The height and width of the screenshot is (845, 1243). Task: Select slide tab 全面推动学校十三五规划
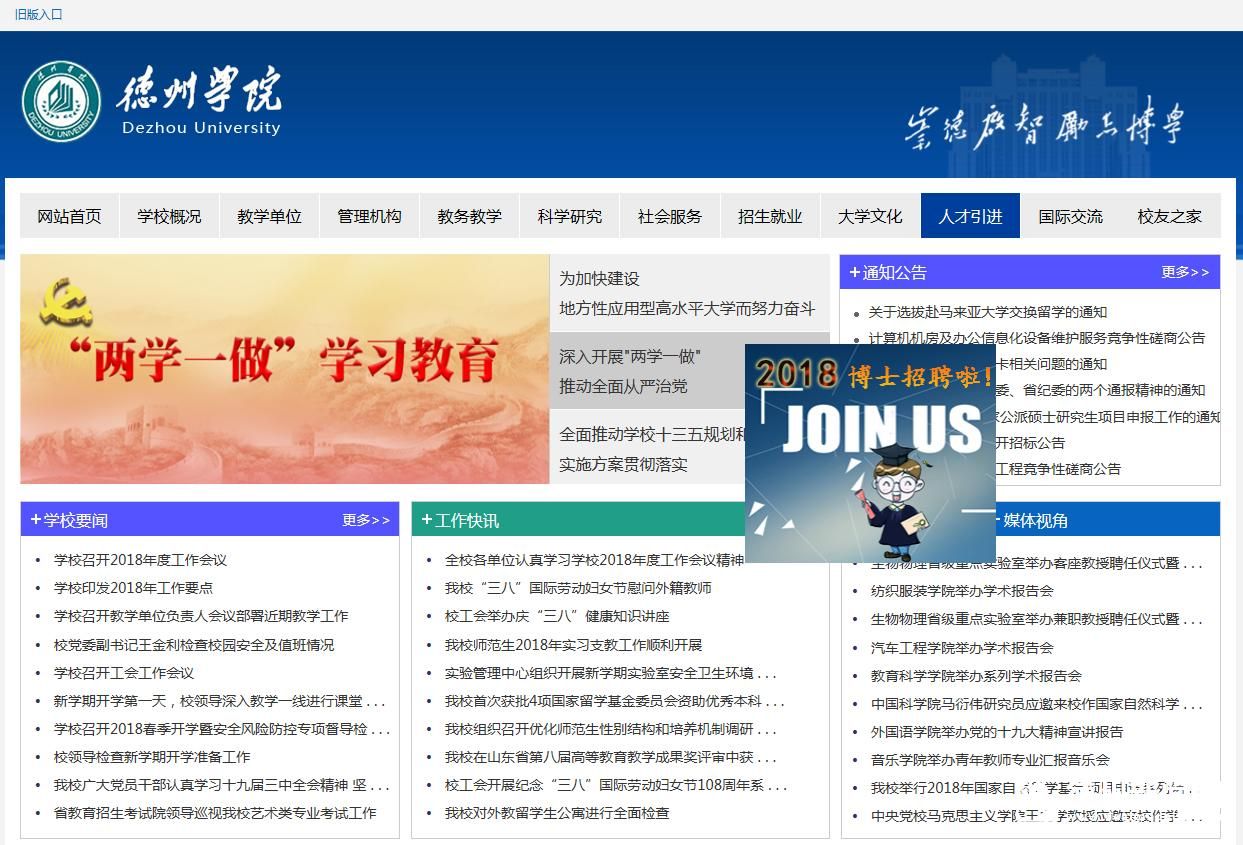pos(647,449)
